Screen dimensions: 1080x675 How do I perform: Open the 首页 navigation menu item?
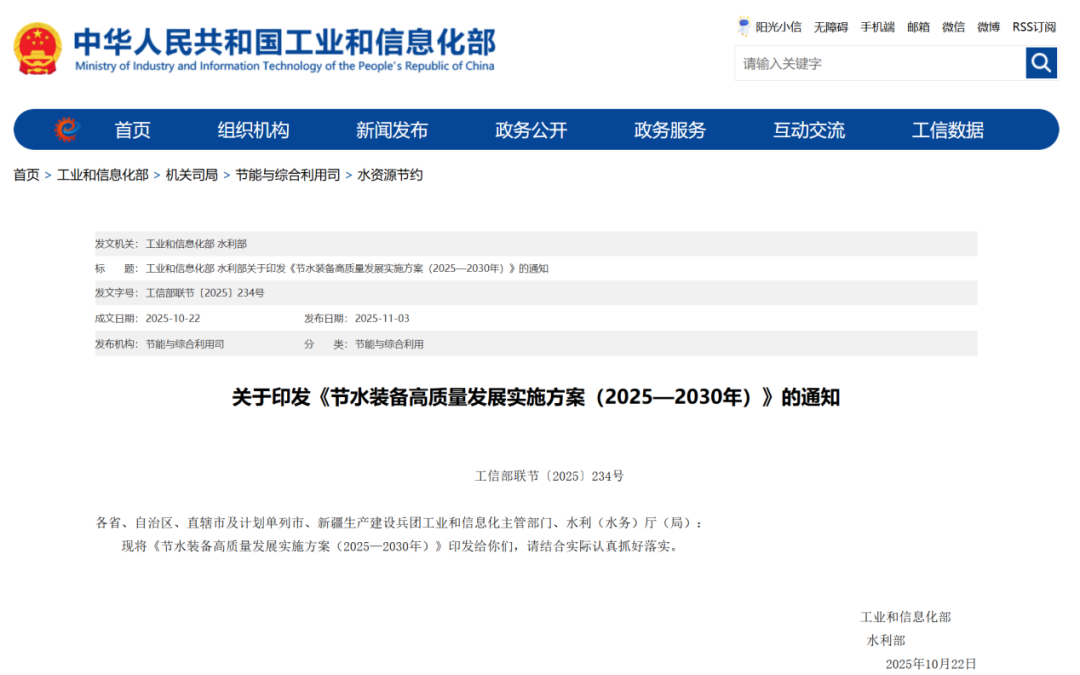coord(132,130)
